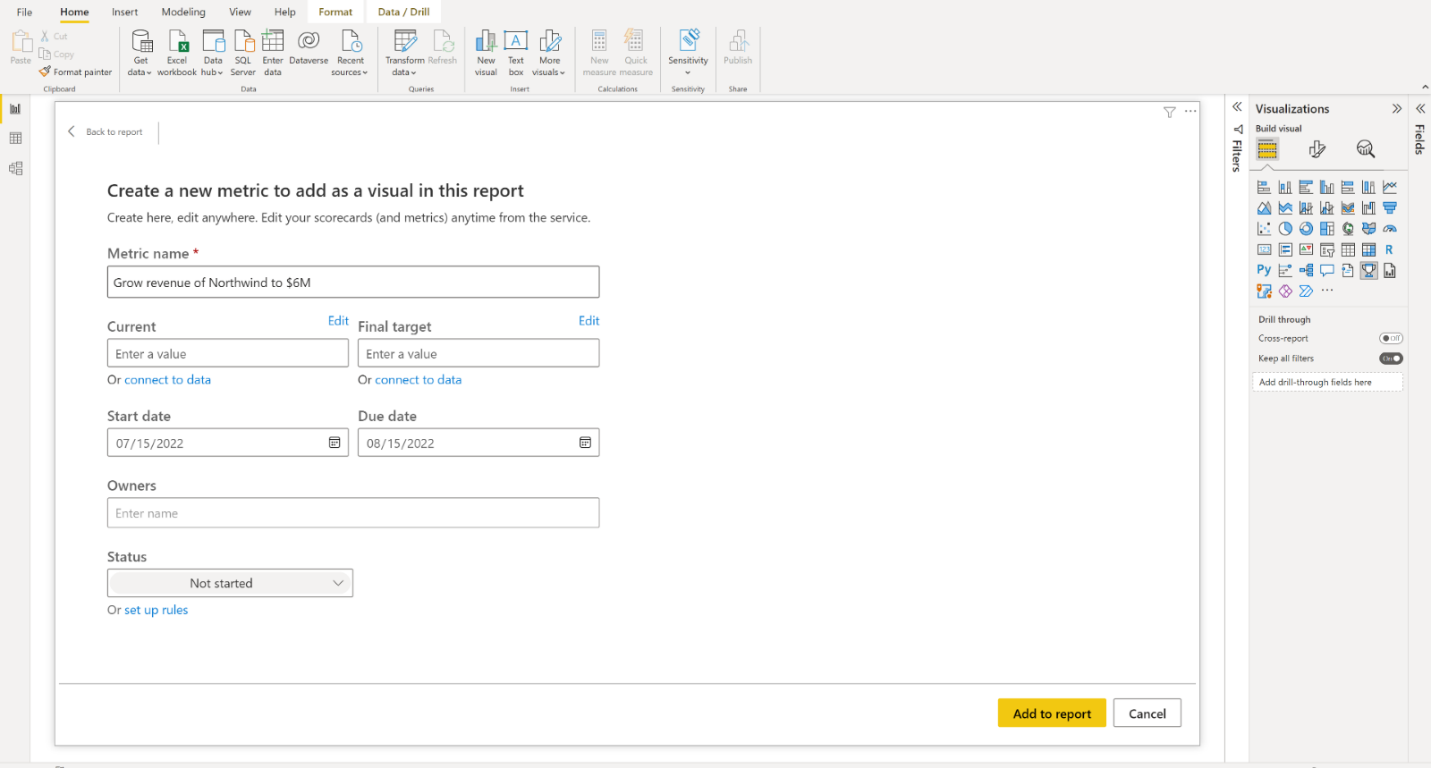
Task: Toggle the Cross-report switch
Action: [1390, 338]
